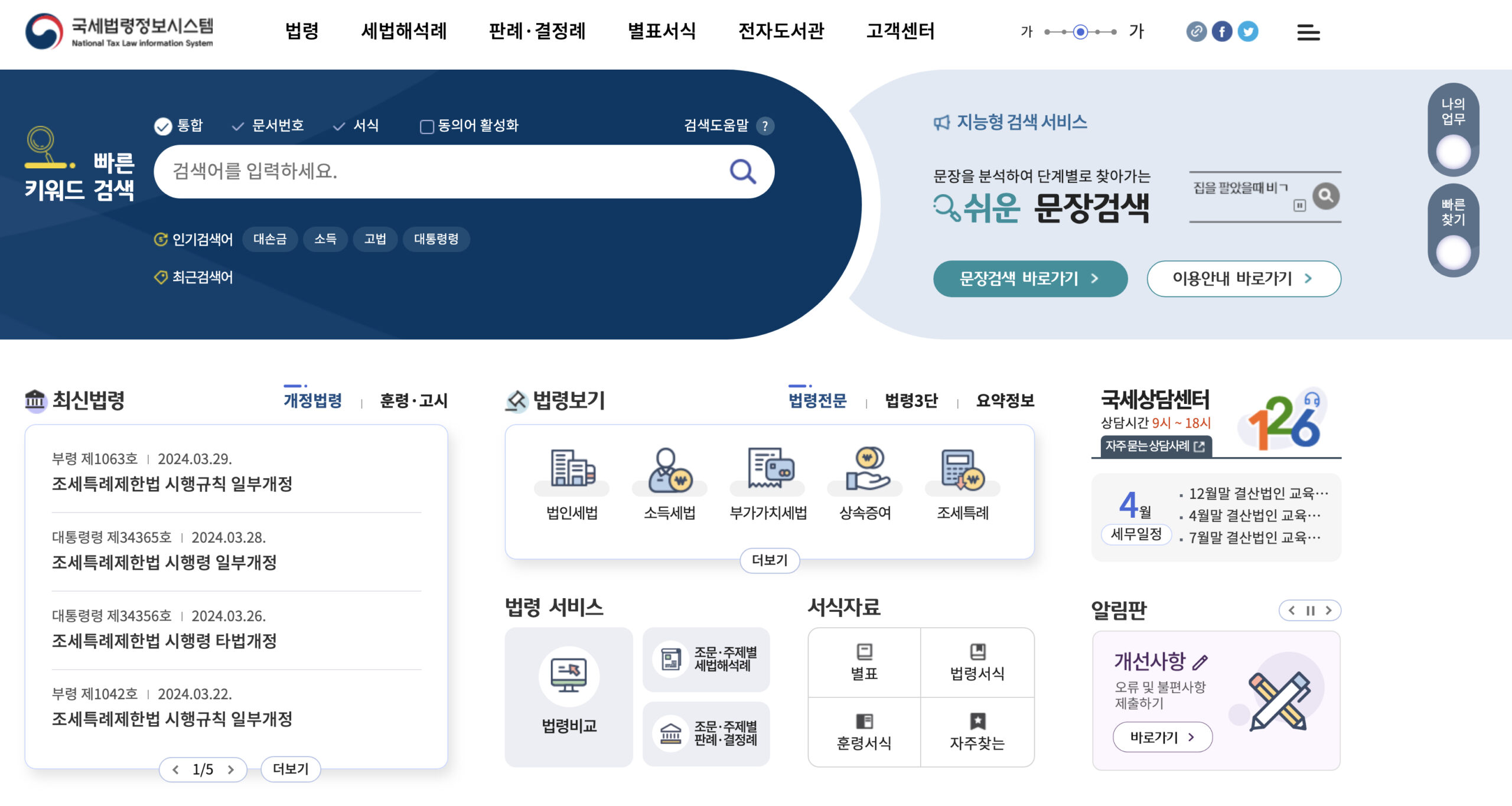The image size is (1512, 806).
Task: Open 훈령서식 from the forms section
Action: 864,732
